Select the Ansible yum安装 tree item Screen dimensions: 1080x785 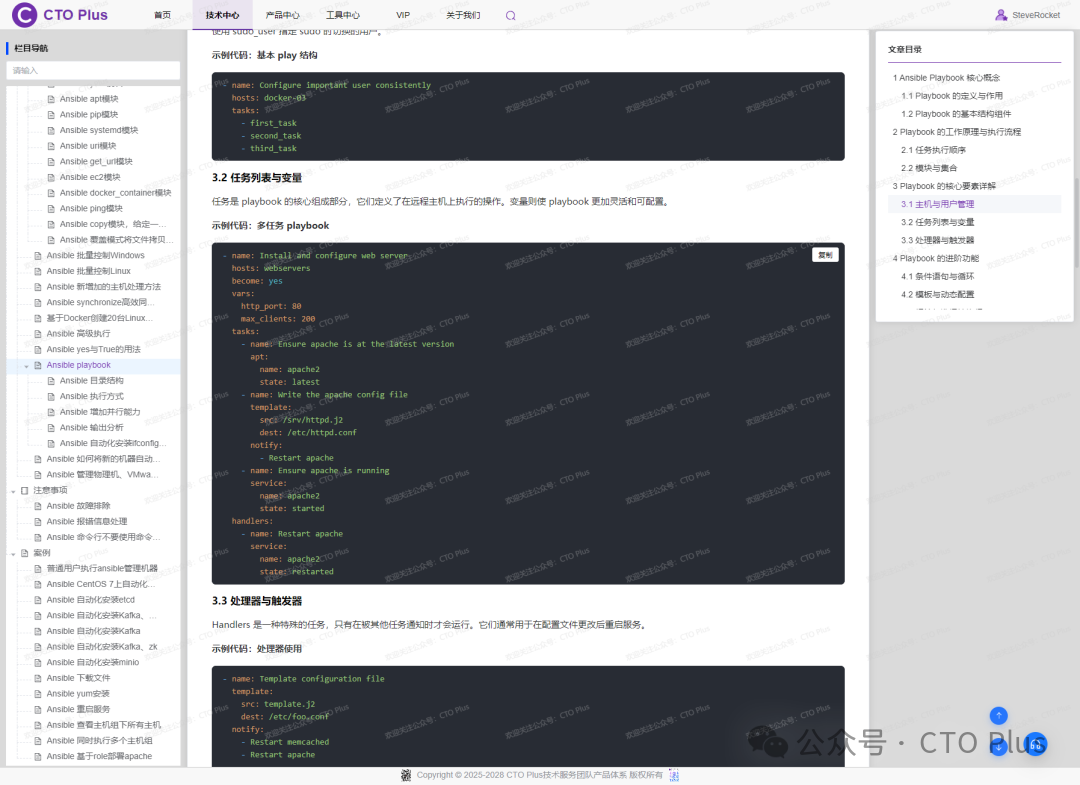[80, 693]
